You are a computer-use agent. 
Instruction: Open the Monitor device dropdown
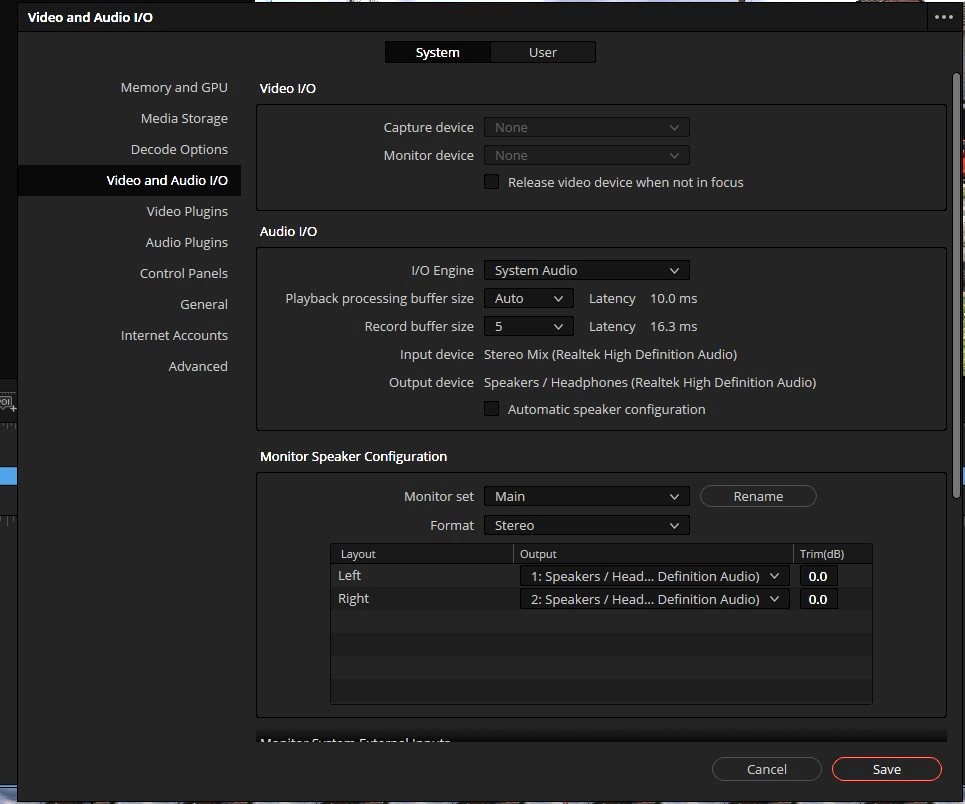[x=587, y=156]
